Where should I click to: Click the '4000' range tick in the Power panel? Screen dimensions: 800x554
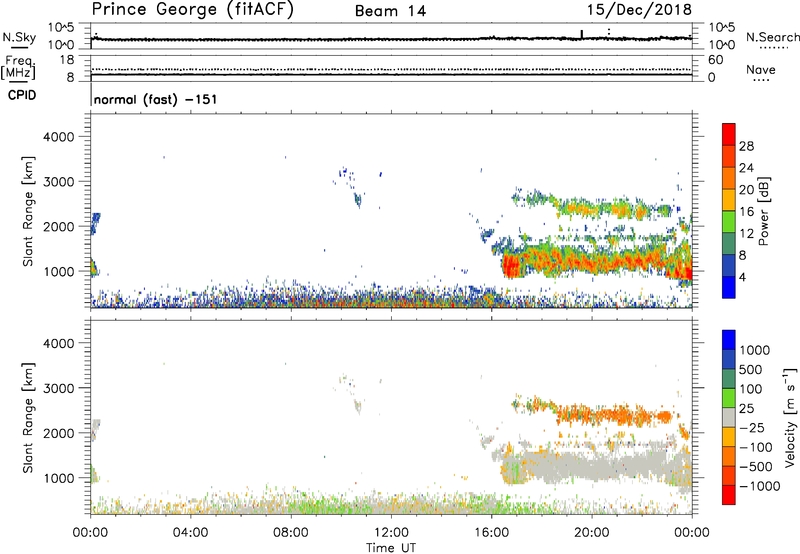[58, 137]
